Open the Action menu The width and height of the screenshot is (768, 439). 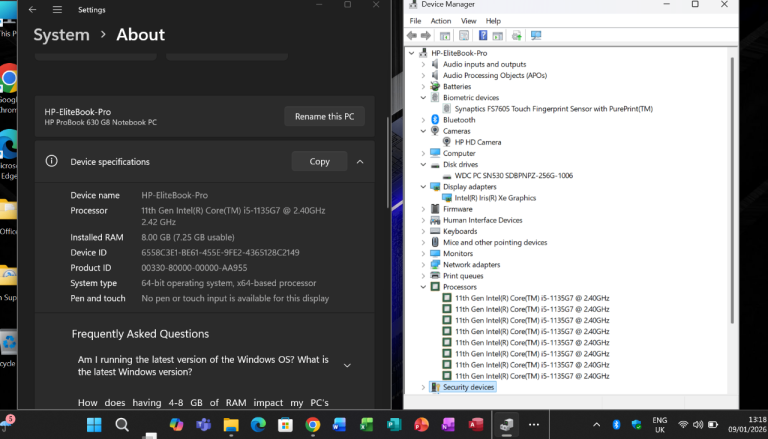[441, 20]
